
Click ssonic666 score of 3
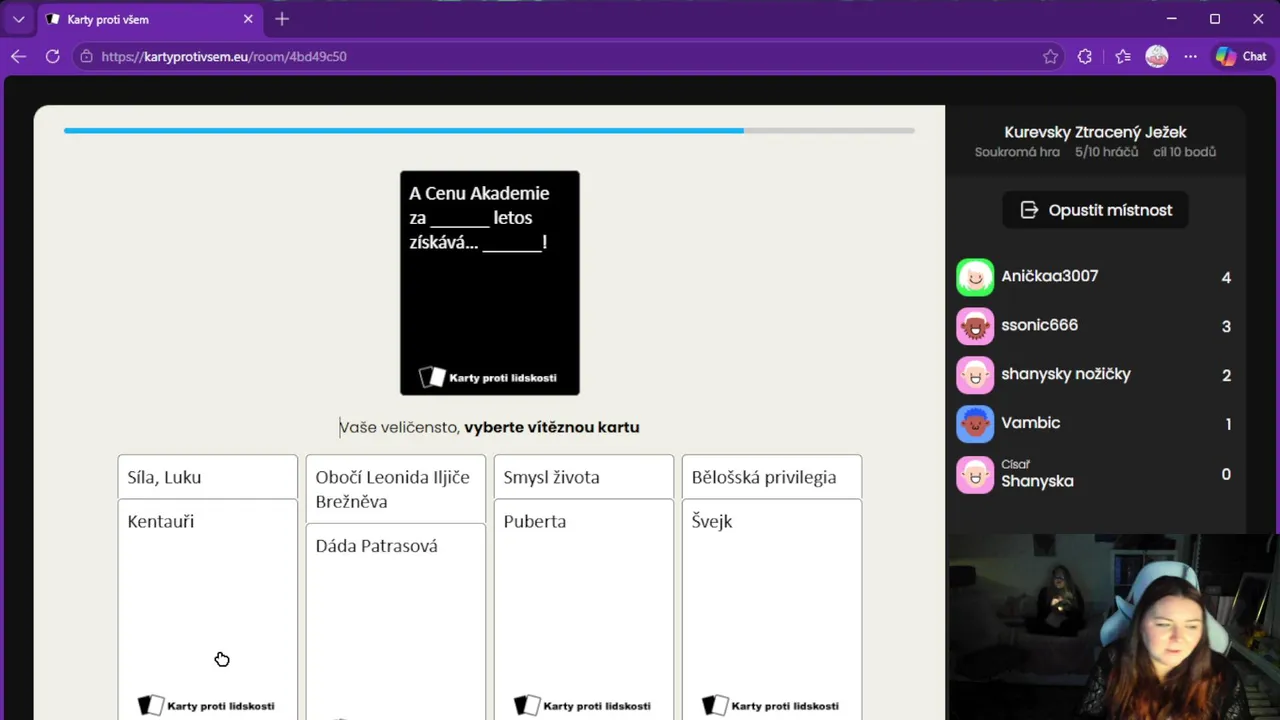[1226, 327]
